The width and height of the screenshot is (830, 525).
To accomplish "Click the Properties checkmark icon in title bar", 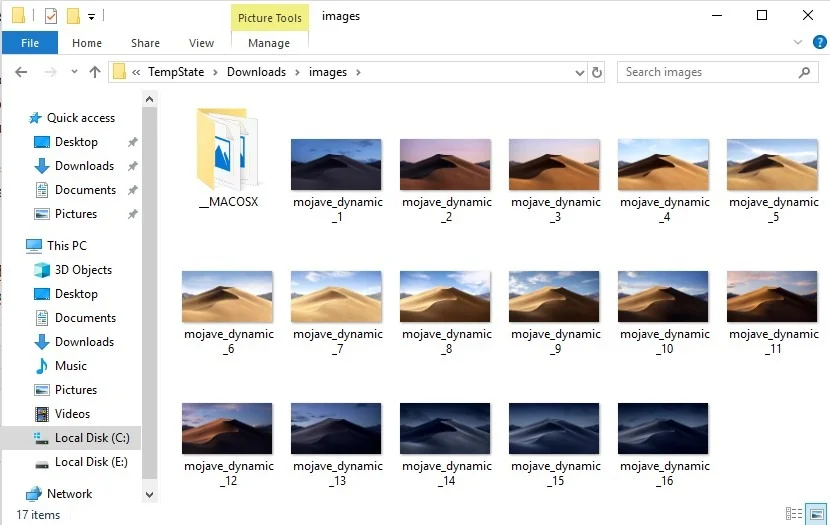I will (x=51, y=16).
